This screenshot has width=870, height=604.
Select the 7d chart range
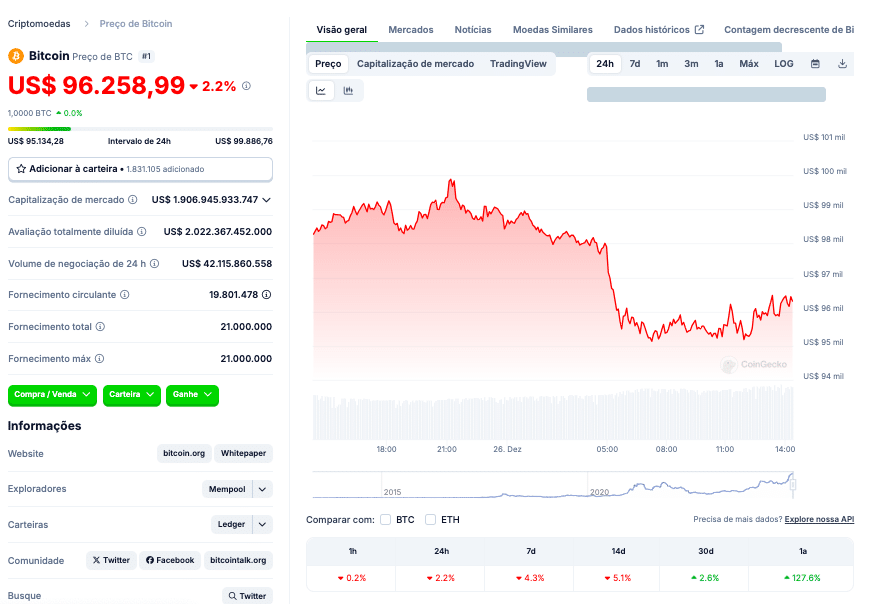coord(635,64)
